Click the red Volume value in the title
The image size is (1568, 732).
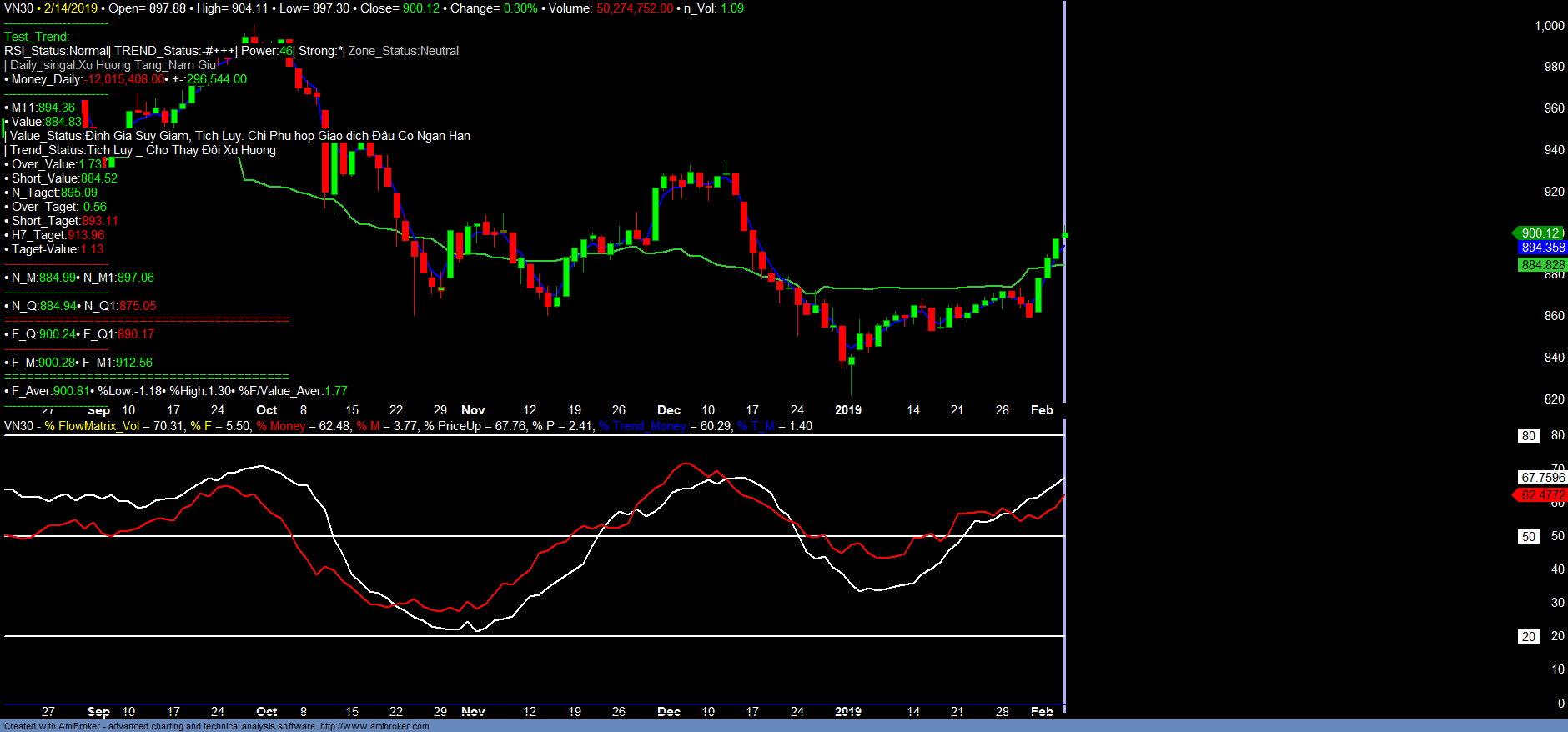point(634,8)
